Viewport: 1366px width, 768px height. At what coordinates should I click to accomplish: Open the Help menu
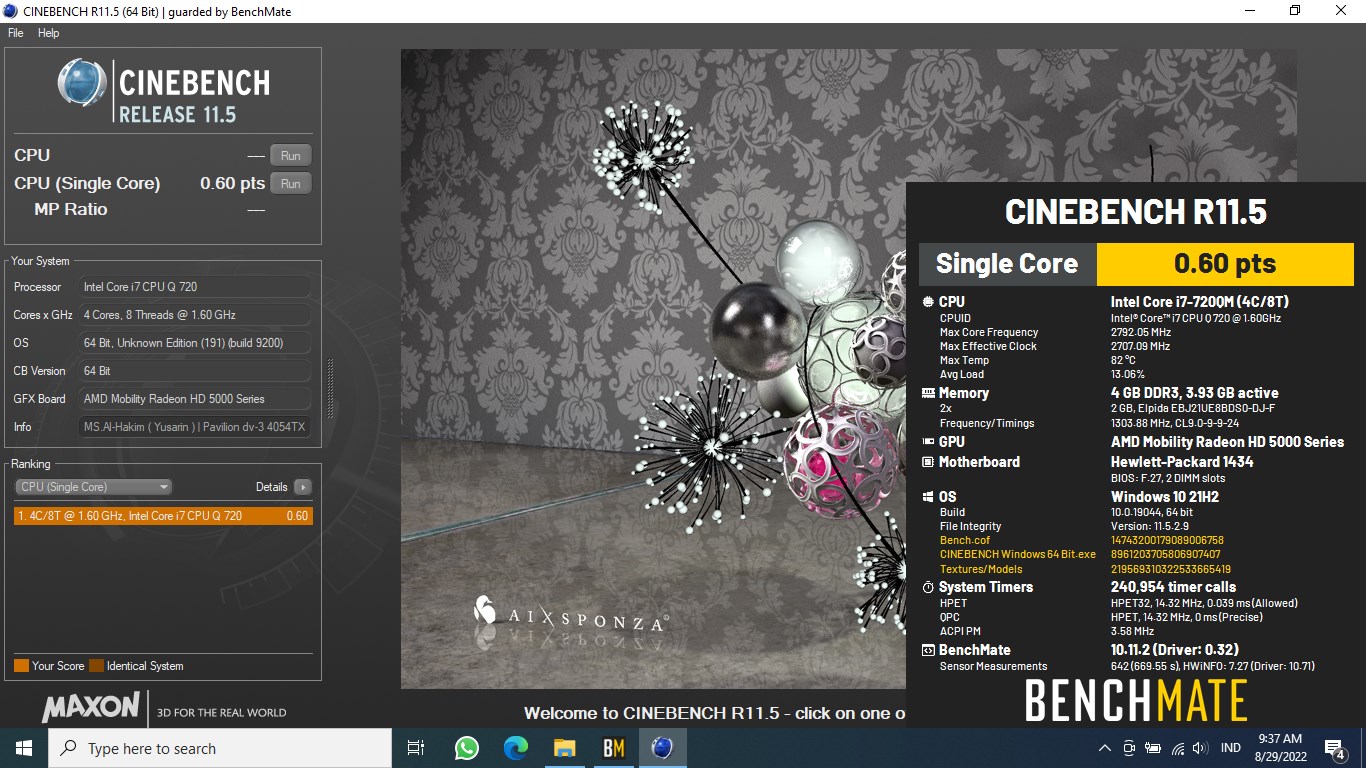pos(48,33)
